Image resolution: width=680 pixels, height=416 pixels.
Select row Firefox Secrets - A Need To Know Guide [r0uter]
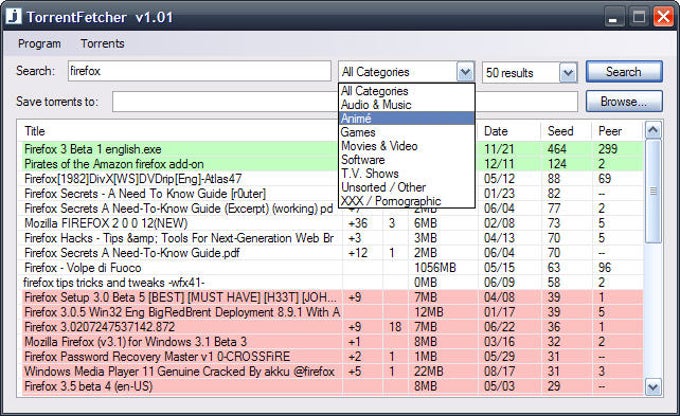click(332, 193)
